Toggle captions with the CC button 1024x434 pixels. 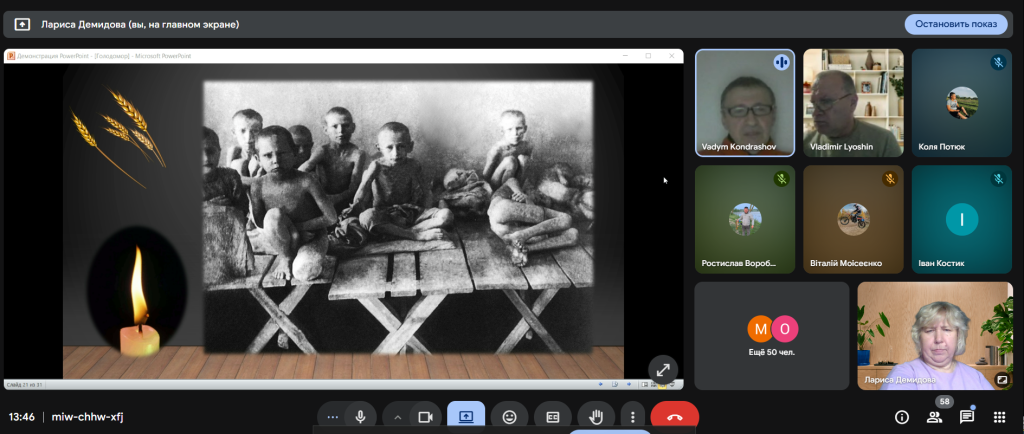[x=552, y=417]
